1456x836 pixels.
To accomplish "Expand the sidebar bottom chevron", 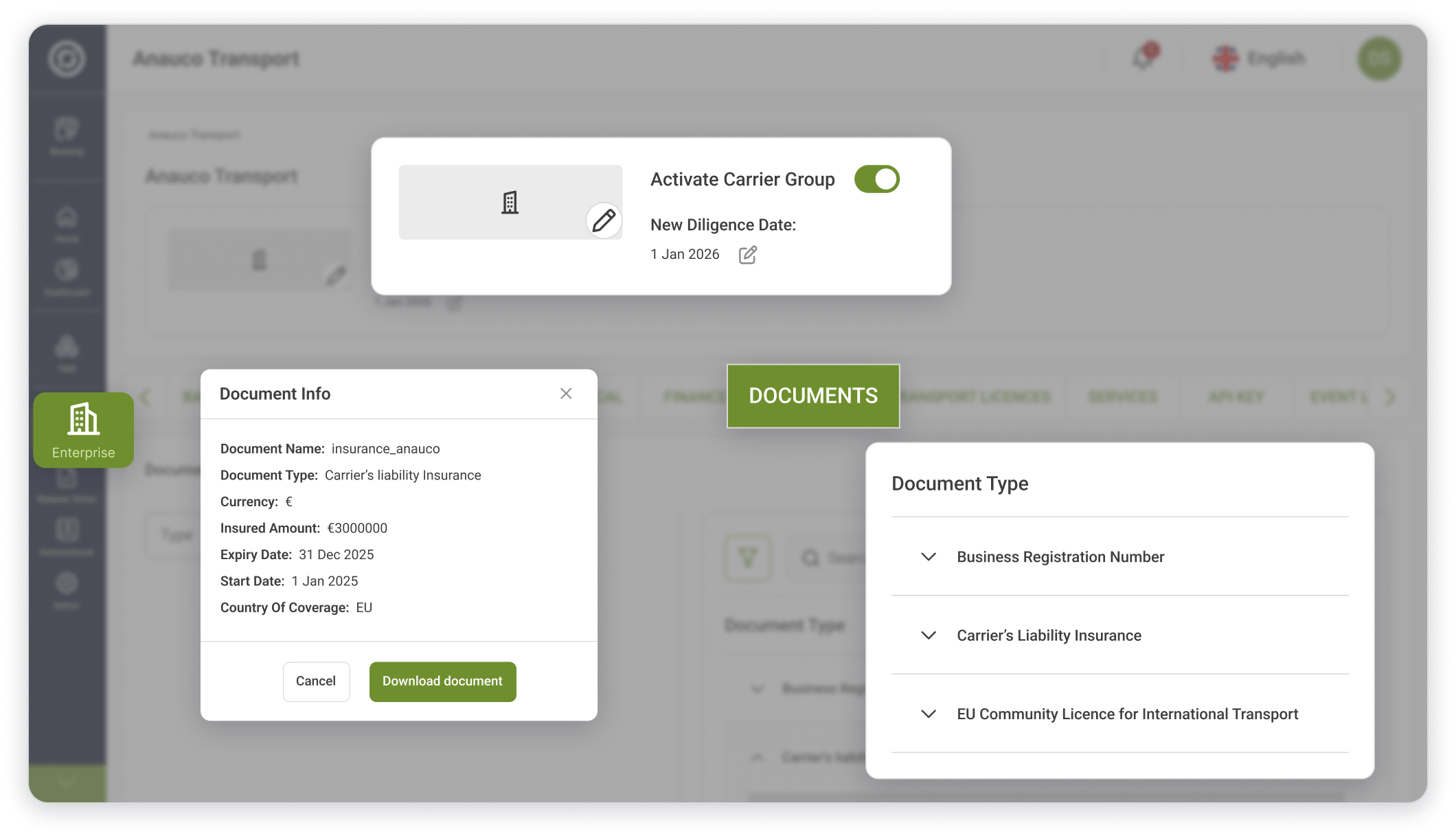I will 67,782.
